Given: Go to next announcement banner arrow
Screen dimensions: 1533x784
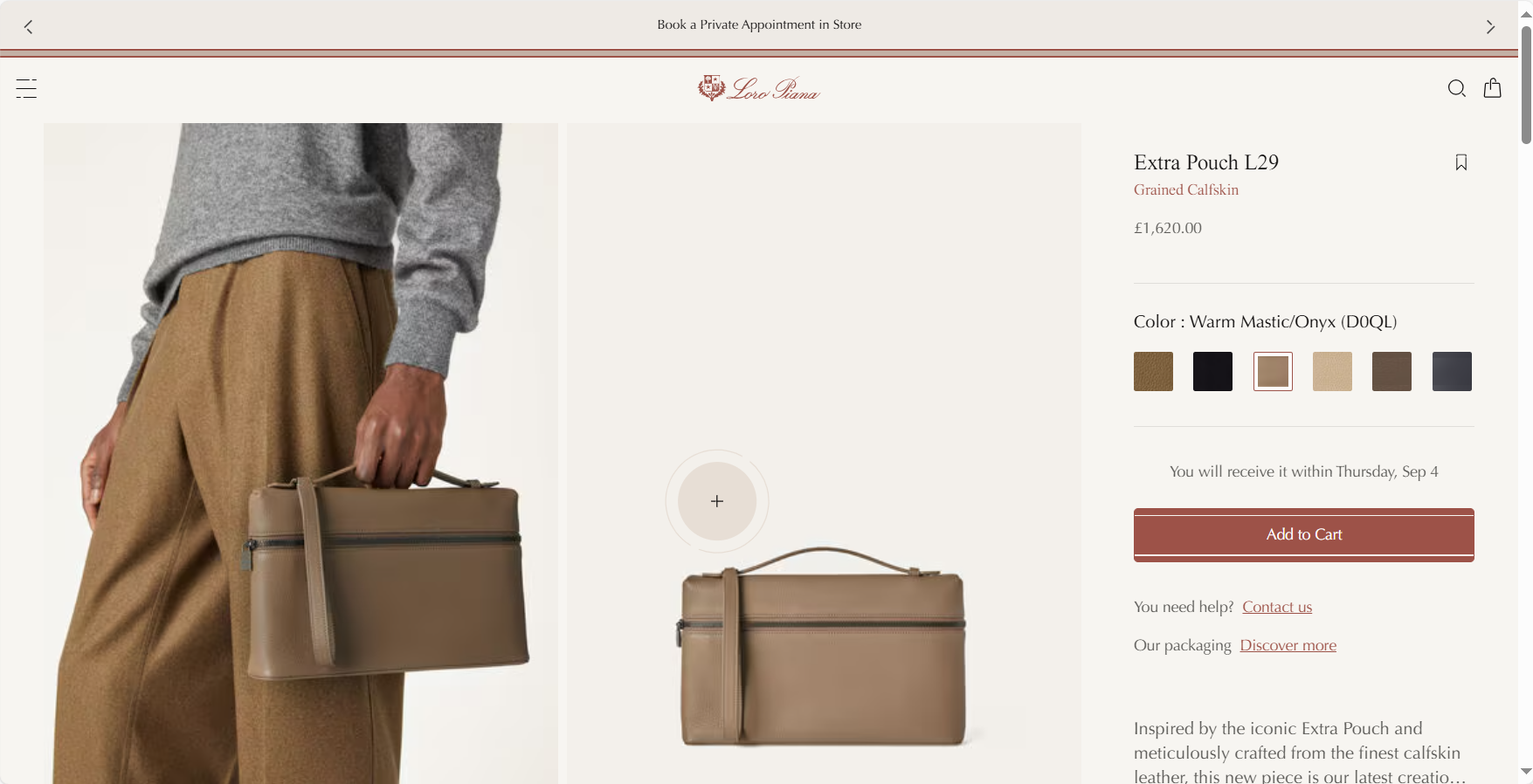Looking at the screenshot, I should pyautogui.click(x=1490, y=27).
